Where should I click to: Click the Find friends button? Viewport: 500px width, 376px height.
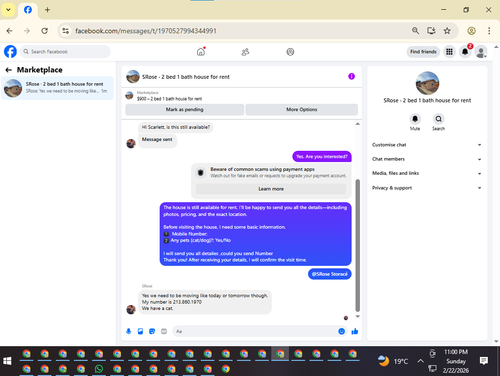[x=423, y=52]
